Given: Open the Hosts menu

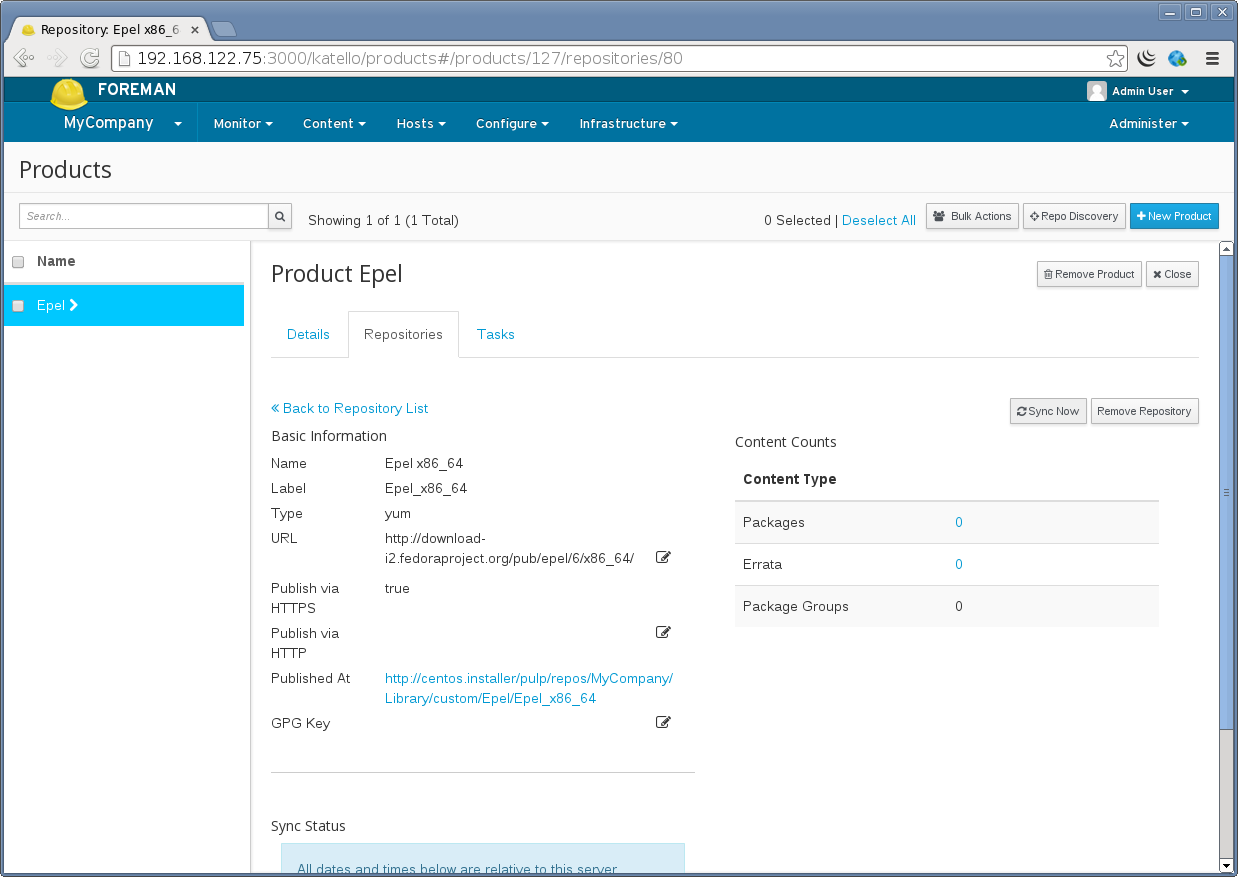Looking at the screenshot, I should (x=421, y=124).
